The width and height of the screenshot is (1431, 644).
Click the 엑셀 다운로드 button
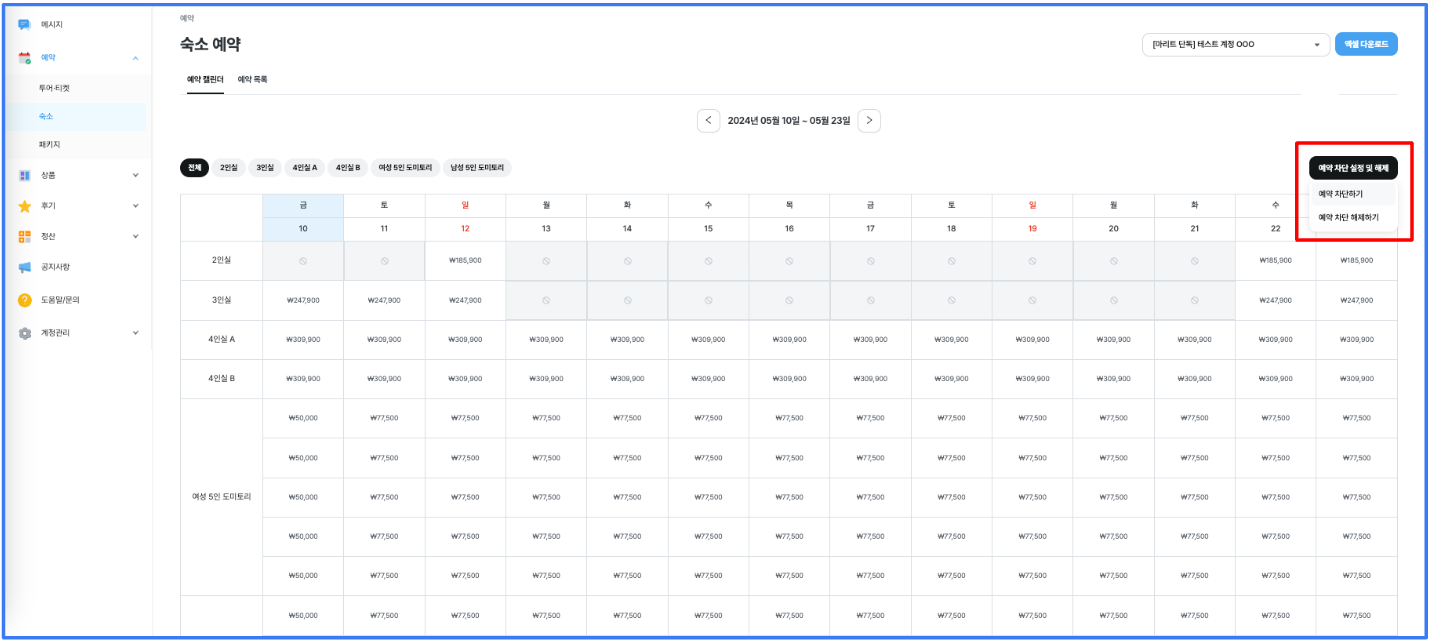1366,44
